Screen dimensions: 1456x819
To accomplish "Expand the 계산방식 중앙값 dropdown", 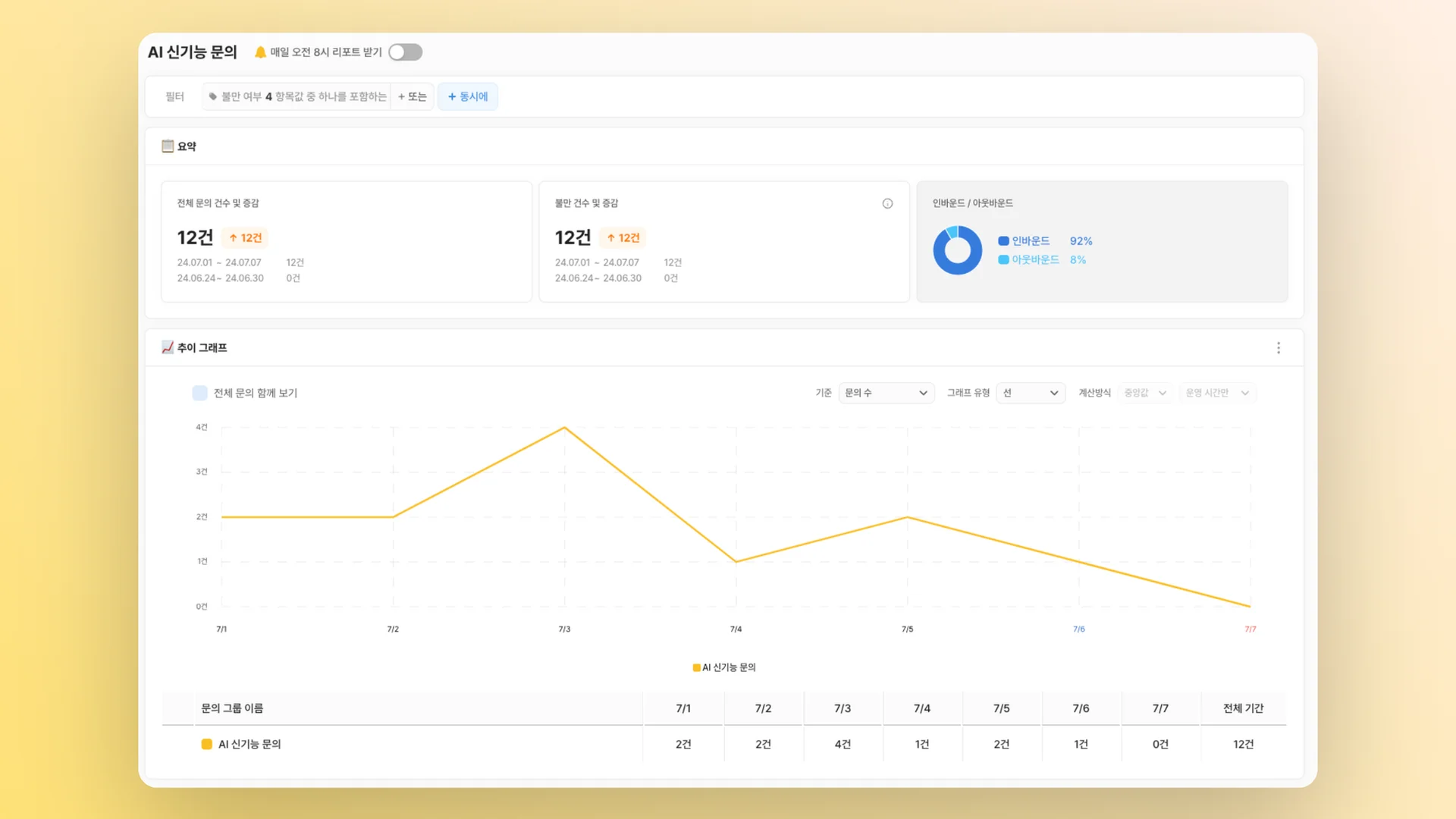I will 1144,393.
